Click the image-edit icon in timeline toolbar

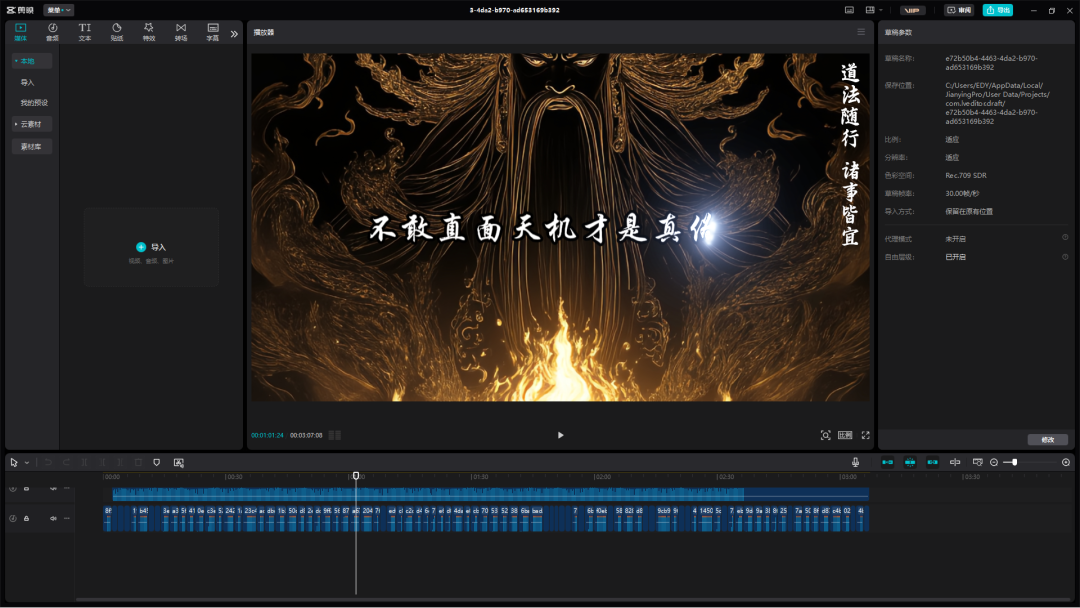(x=178, y=463)
